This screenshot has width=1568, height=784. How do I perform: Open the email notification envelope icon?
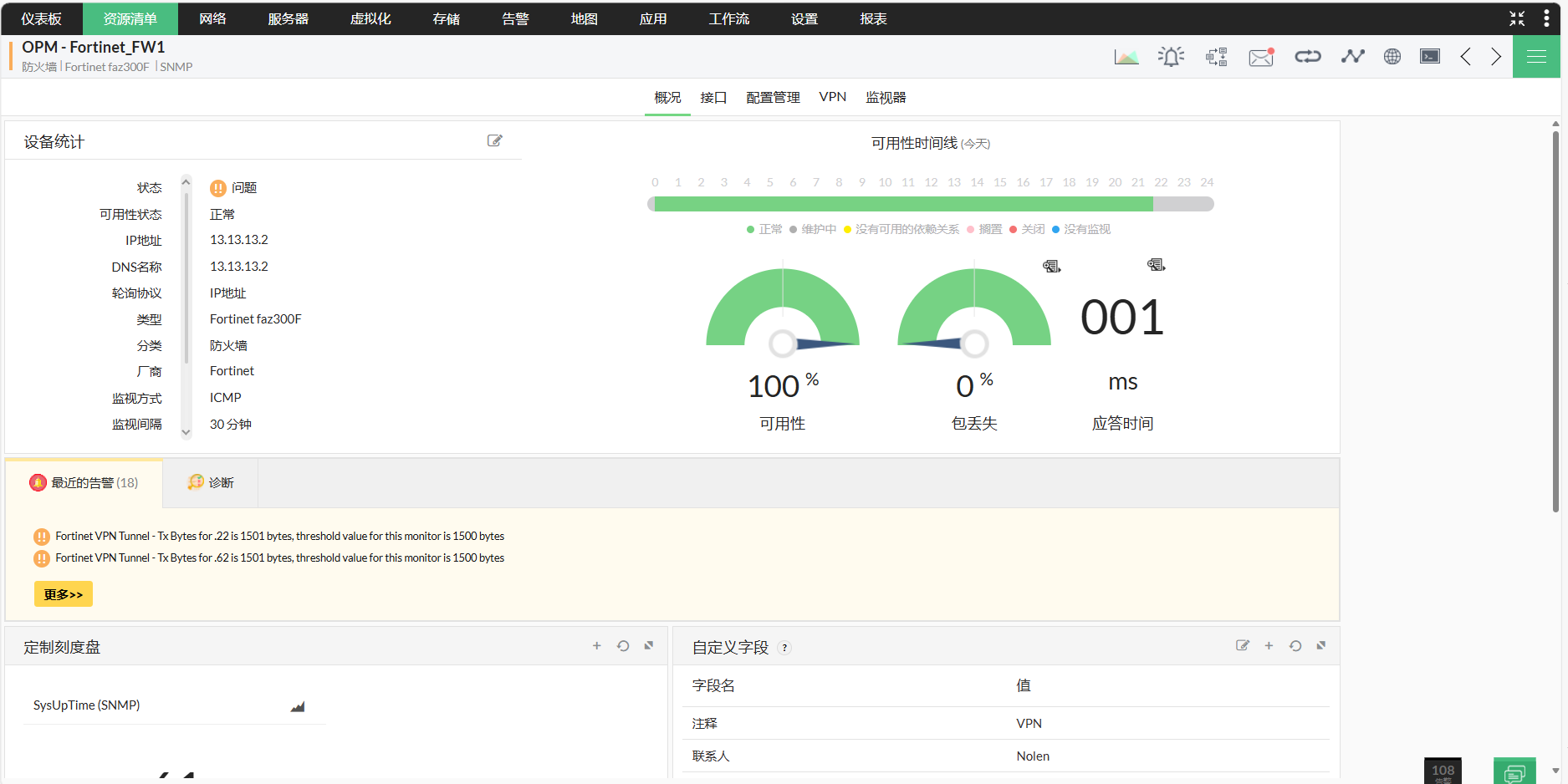pyautogui.click(x=1260, y=57)
